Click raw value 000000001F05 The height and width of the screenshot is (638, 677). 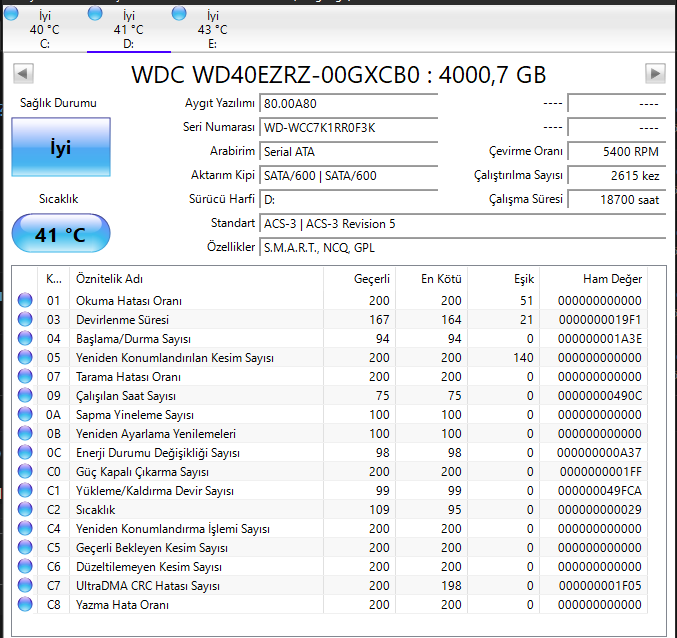[600, 586]
